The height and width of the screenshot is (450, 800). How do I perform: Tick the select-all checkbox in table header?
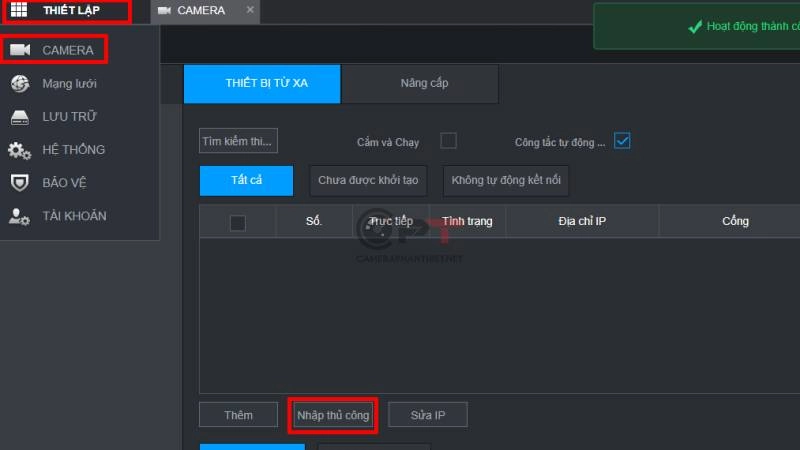[238, 223]
